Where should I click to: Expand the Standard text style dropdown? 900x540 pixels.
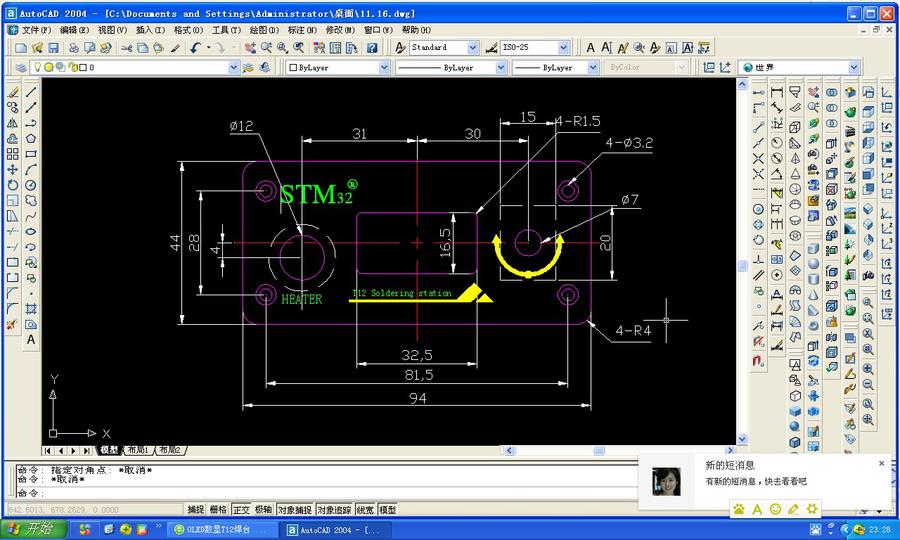pyautogui.click(x=472, y=48)
